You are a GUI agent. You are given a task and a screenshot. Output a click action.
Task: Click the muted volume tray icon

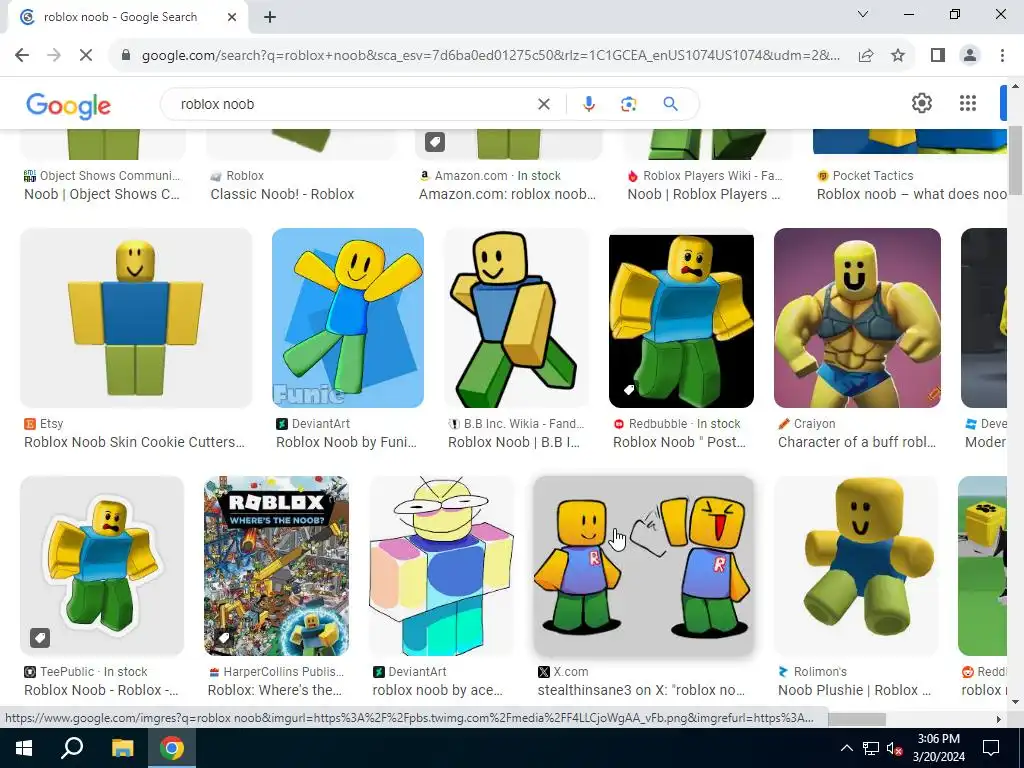coord(895,748)
